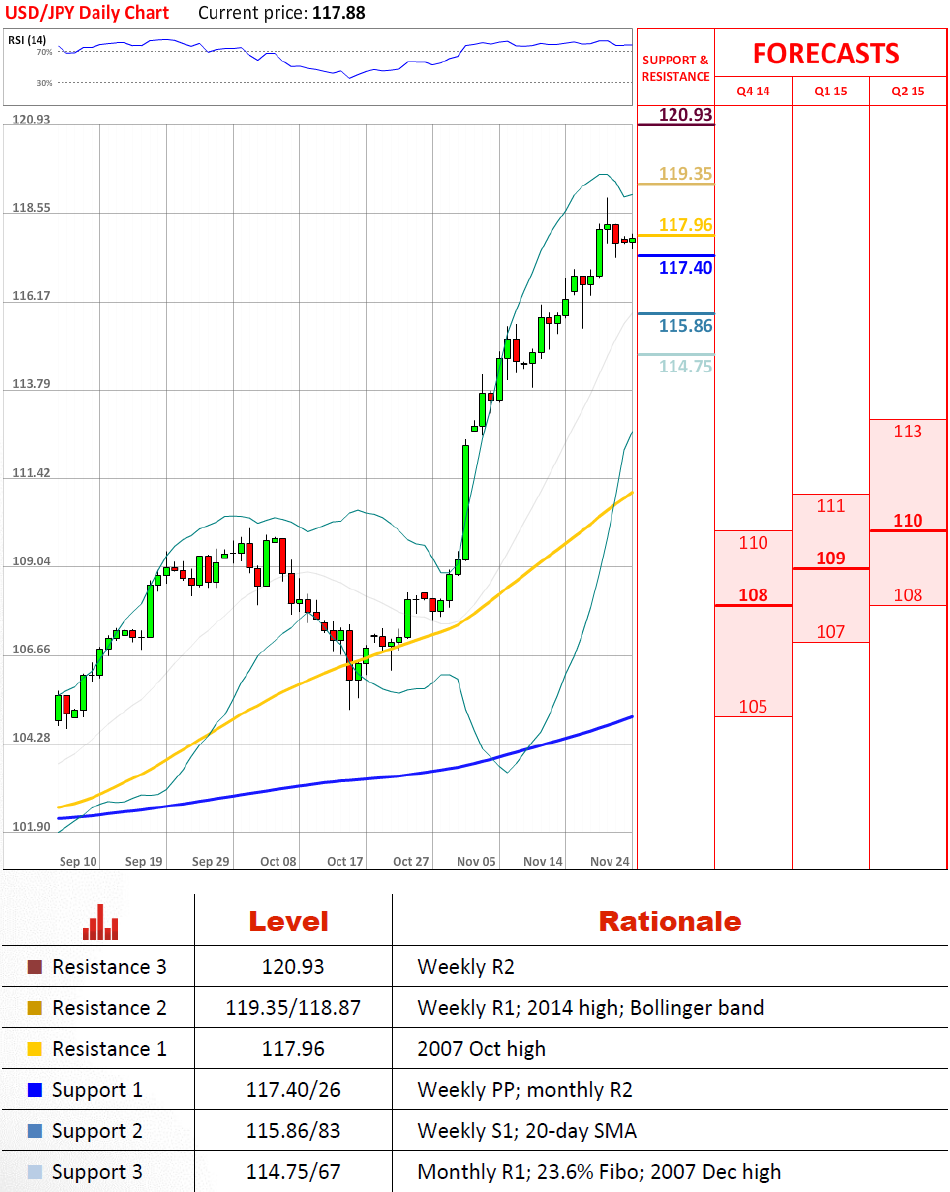Screen dimensions: 950x1192
Task: Select the Q1 15 forecast column header
Action: point(831,91)
